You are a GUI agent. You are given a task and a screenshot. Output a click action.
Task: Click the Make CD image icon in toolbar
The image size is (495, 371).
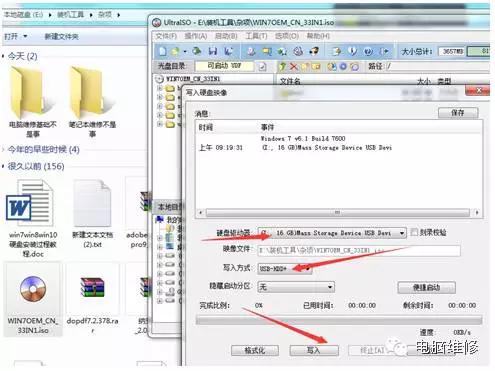251,51
